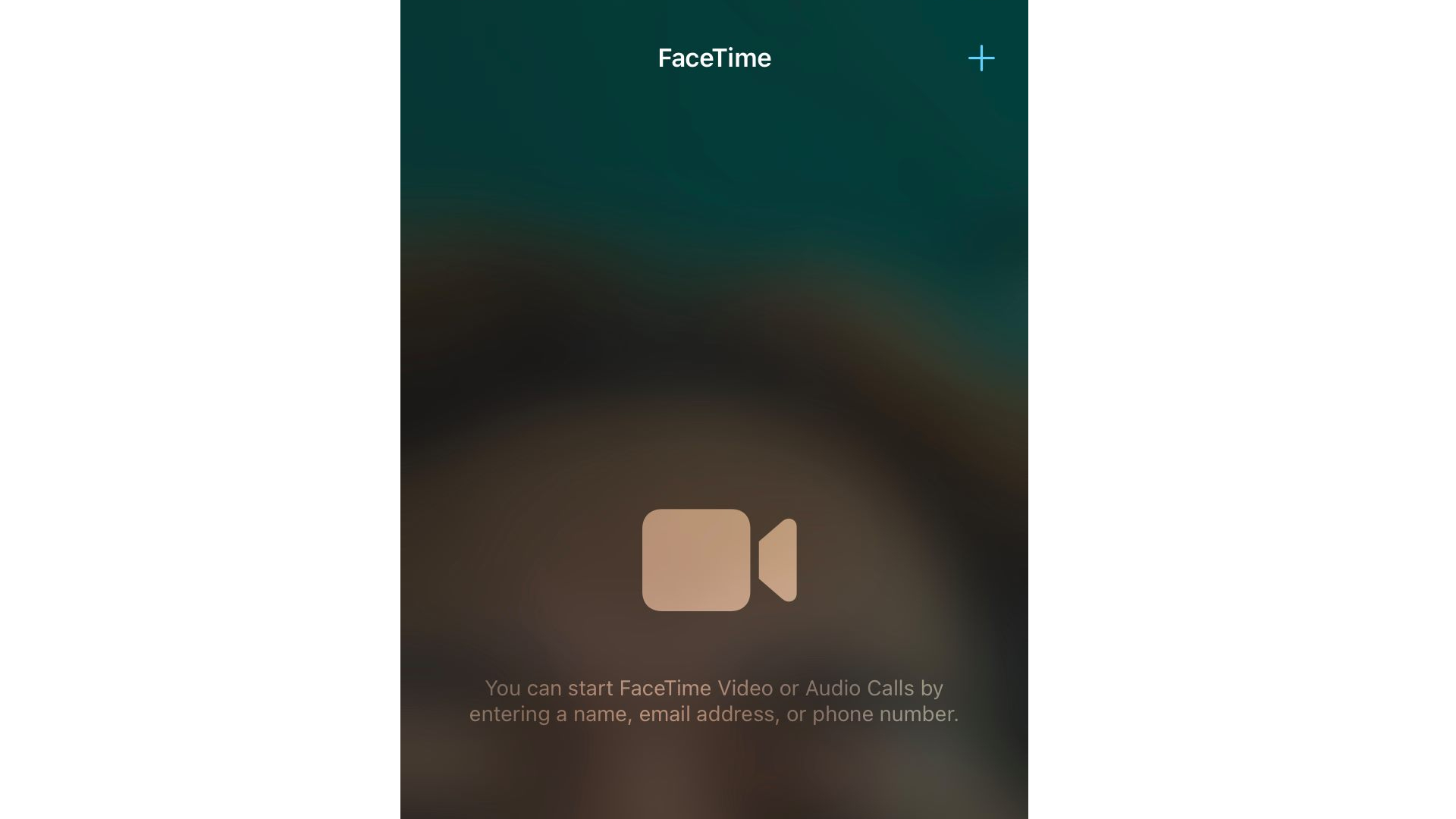Click the FaceTime video camera icon
The height and width of the screenshot is (819, 1456).
(714, 560)
